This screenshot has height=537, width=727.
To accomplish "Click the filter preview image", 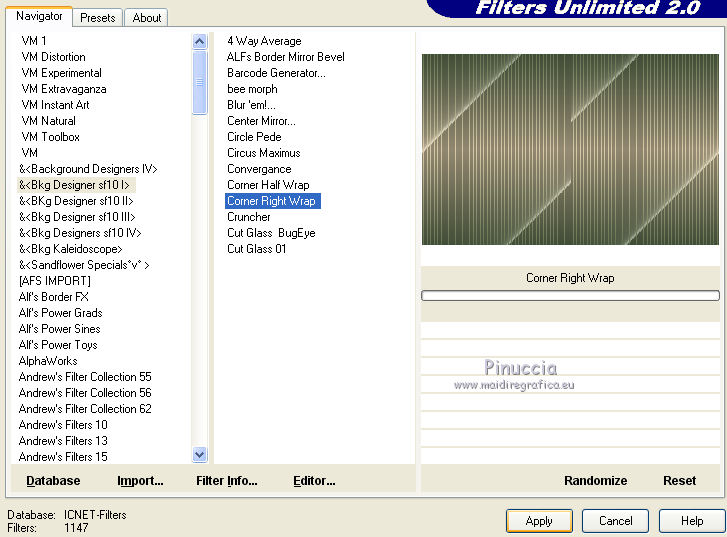I will [570, 149].
